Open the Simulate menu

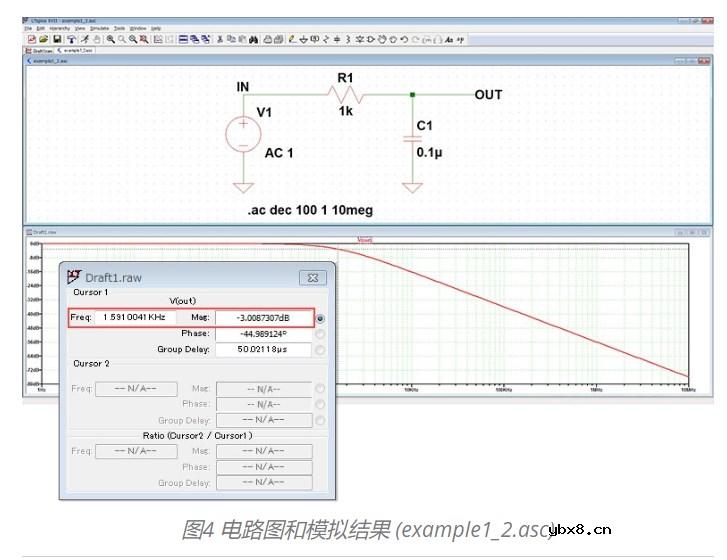99,28
